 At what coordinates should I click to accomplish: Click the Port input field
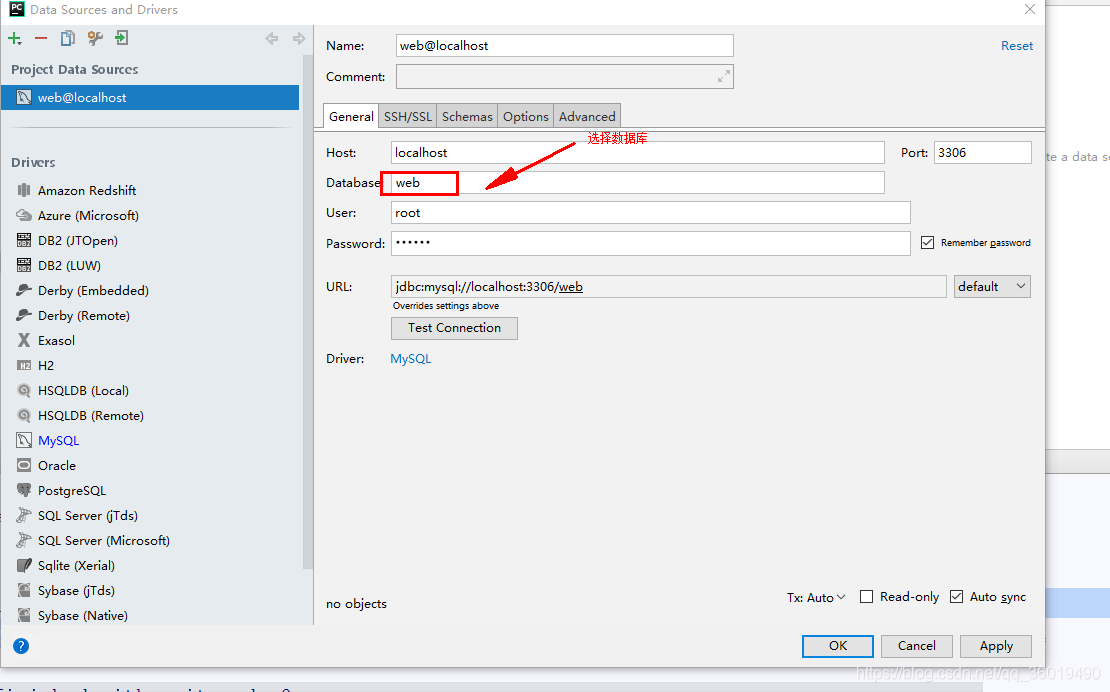983,153
